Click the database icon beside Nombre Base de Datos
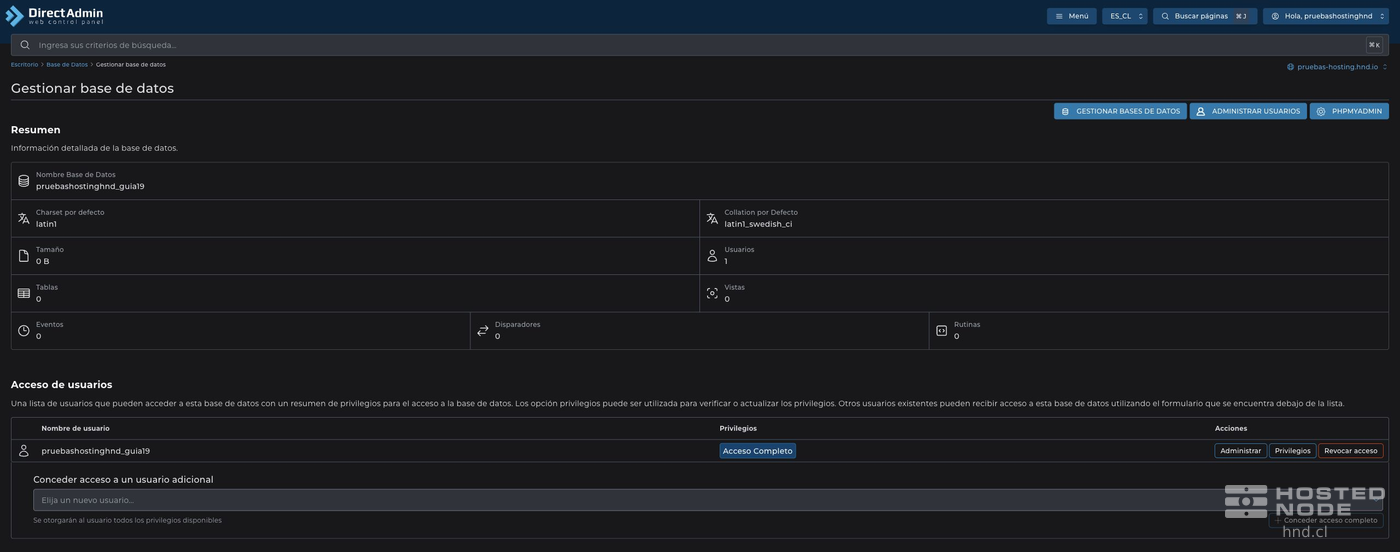 click(24, 181)
